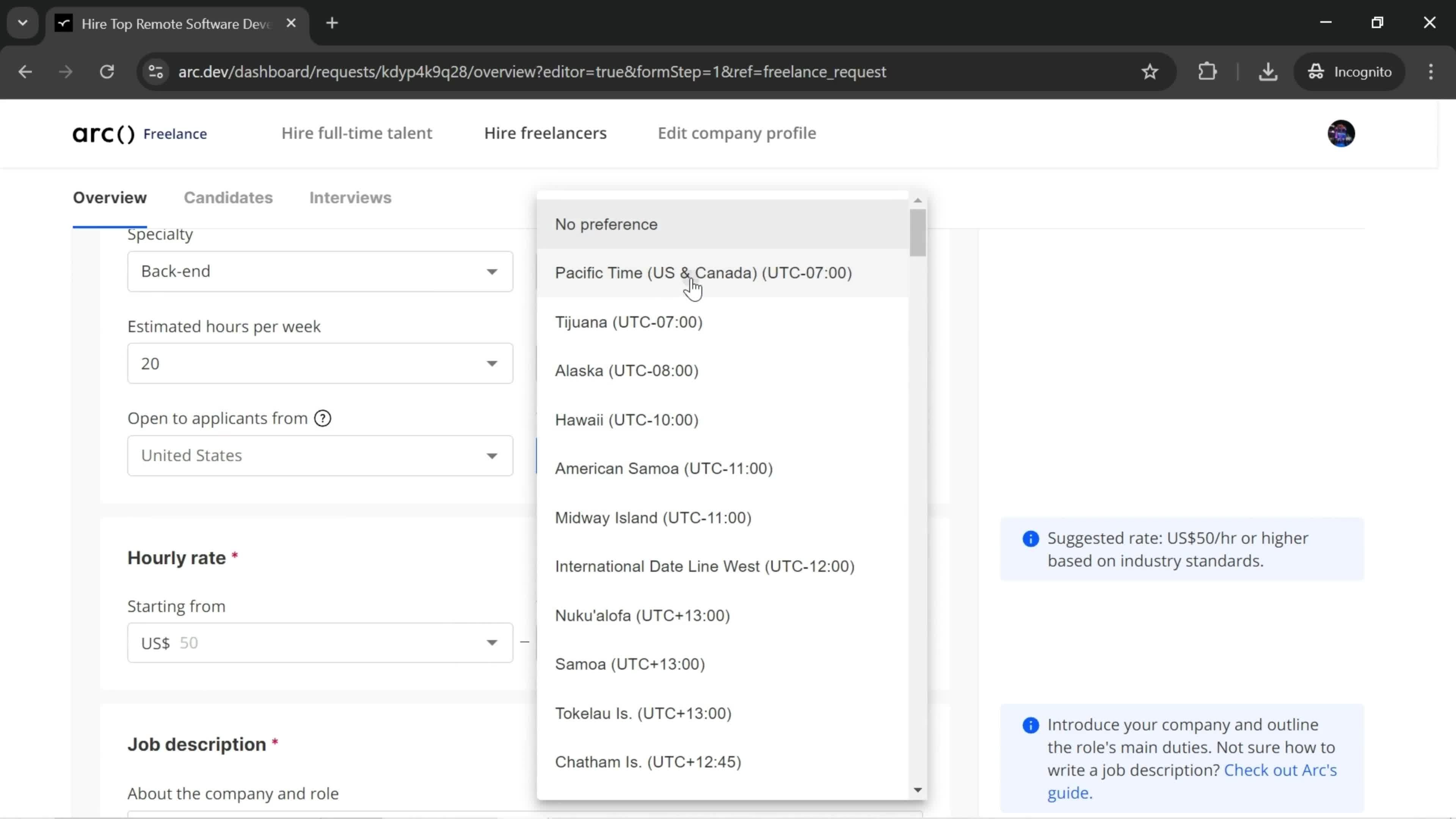This screenshot has width=1456, height=819.
Task: Open the Check out Arc's guide link
Action: (1192, 782)
